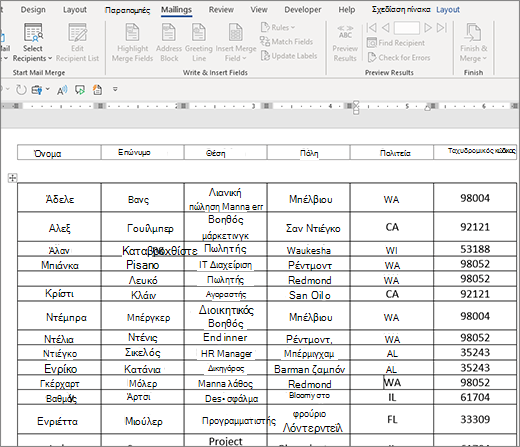Screen dimensions: 520x447
Task: Click the Finish & Merge icon
Action: click(473, 33)
